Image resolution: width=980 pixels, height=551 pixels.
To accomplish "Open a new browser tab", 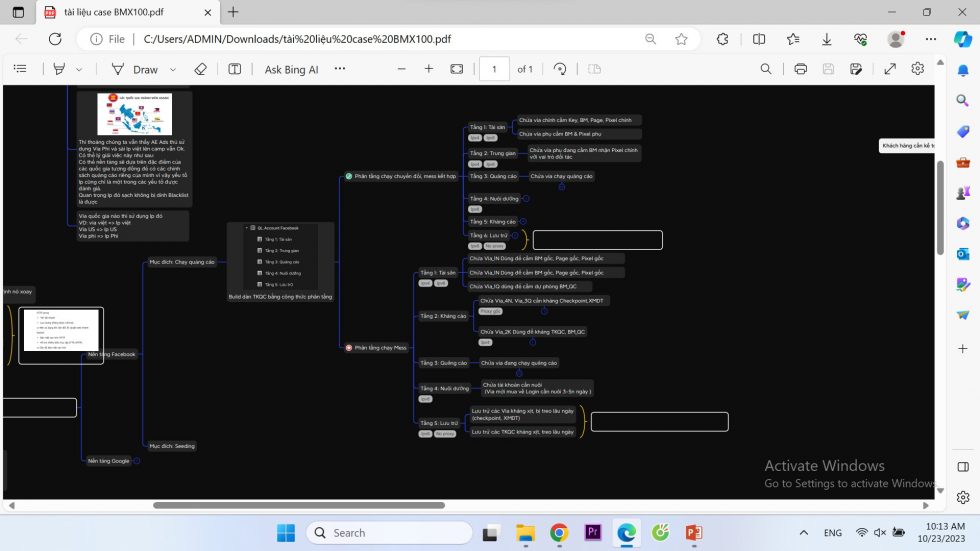I will 233,12.
